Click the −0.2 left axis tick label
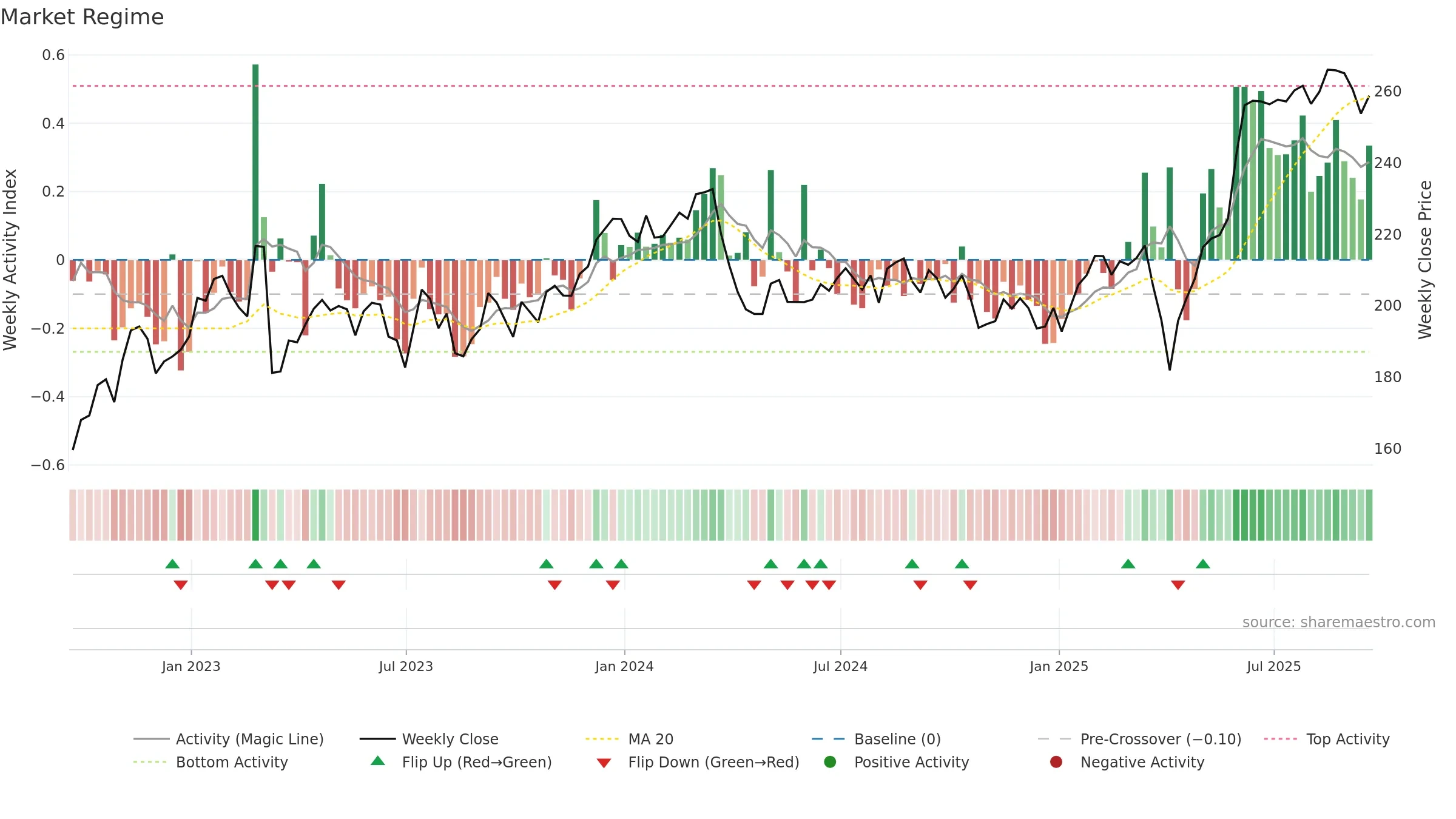This screenshot has height=819, width=1456. pos(48,329)
